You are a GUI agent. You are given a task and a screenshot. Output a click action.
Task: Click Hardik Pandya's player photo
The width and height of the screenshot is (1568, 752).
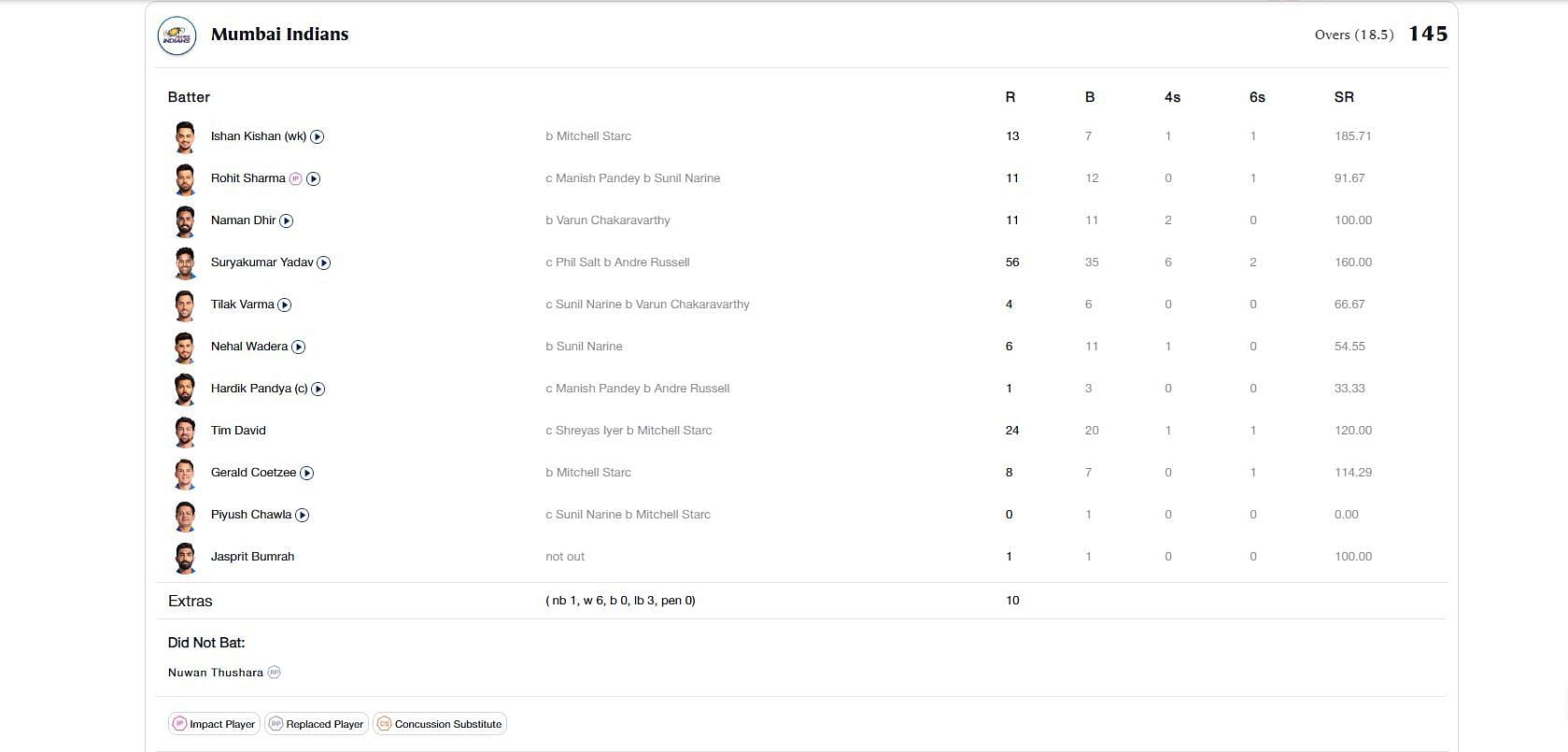tap(185, 390)
